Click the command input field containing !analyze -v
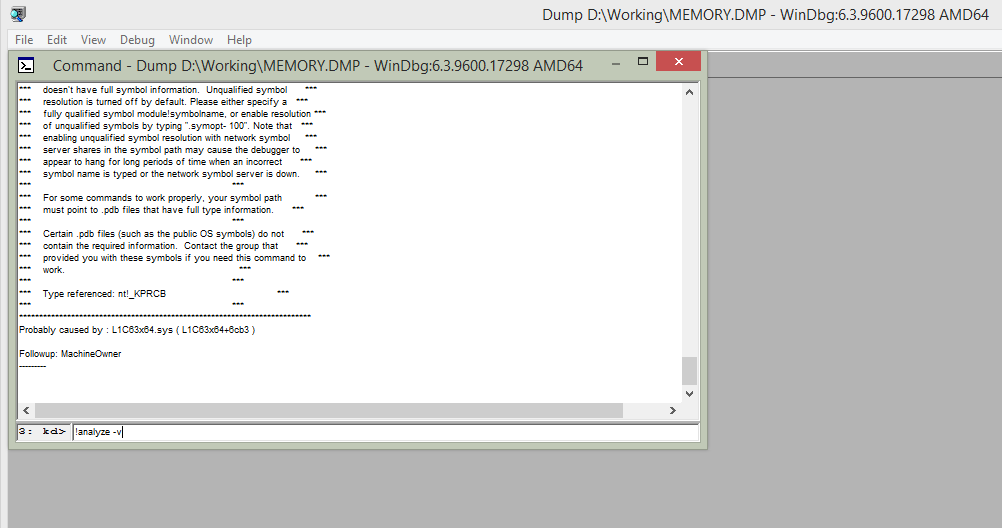The image size is (1002, 528). (x=386, y=432)
